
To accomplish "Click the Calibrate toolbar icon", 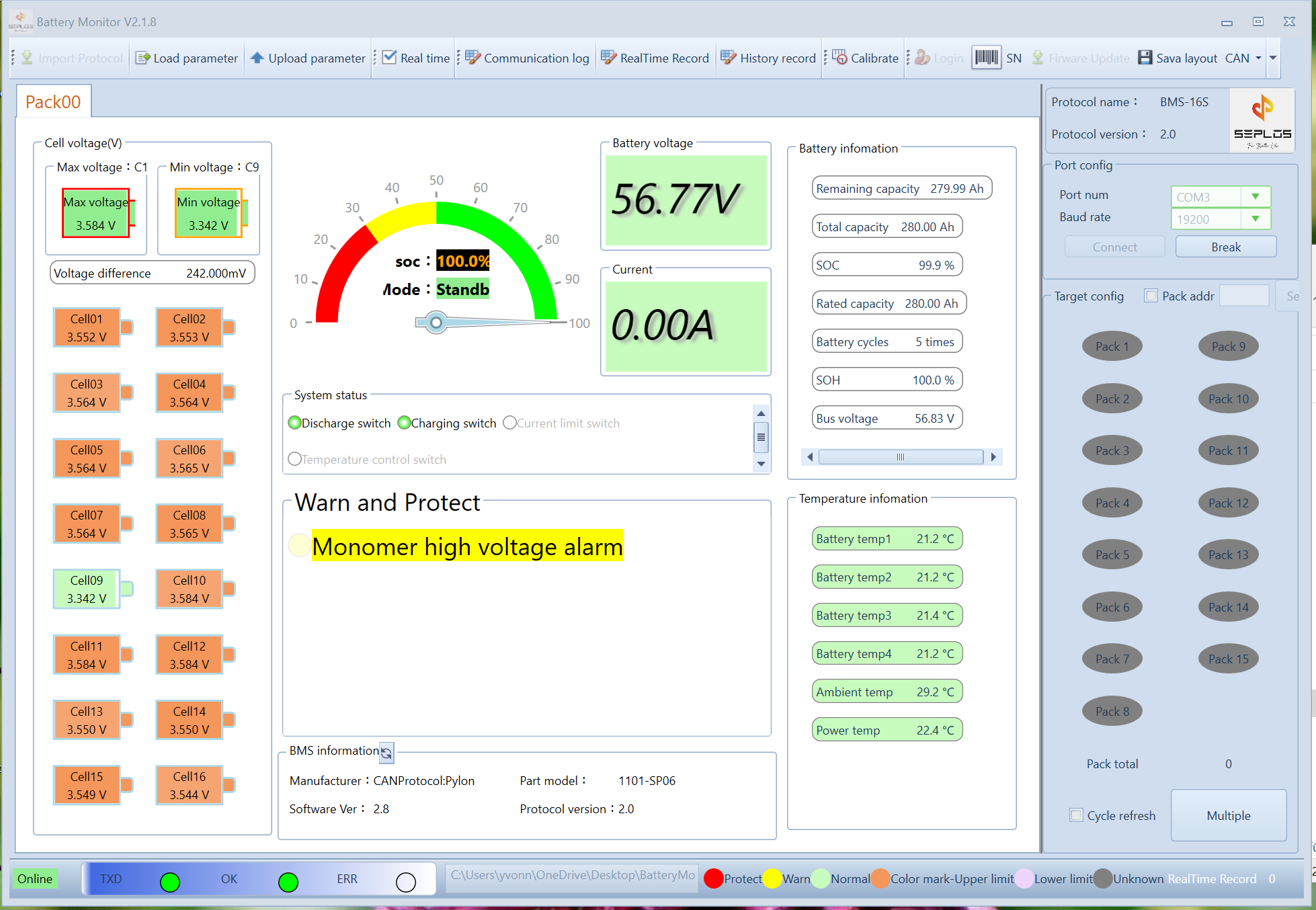I will pyautogui.click(x=839, y=58).
